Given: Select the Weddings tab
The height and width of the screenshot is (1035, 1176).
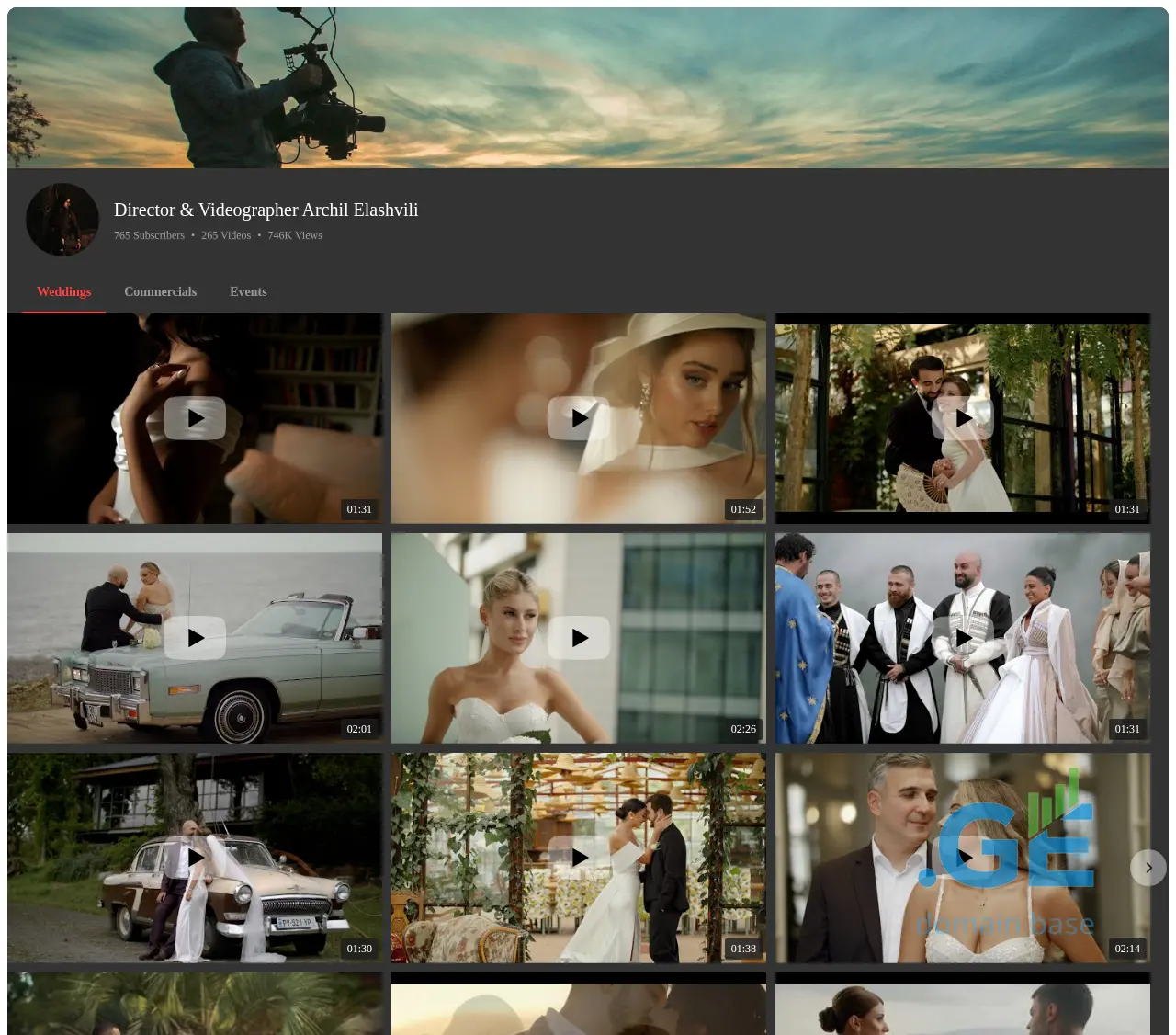Looking at the screenshot, I should tap(63, 291).
